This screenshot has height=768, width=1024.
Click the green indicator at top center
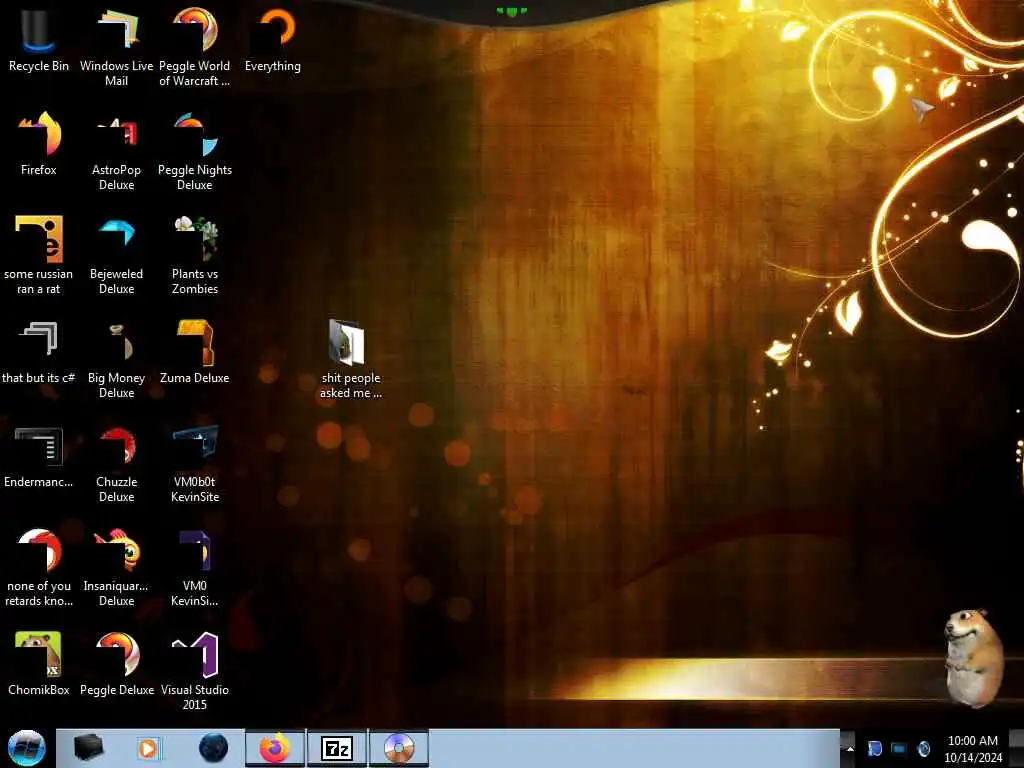tap(511, 11)
